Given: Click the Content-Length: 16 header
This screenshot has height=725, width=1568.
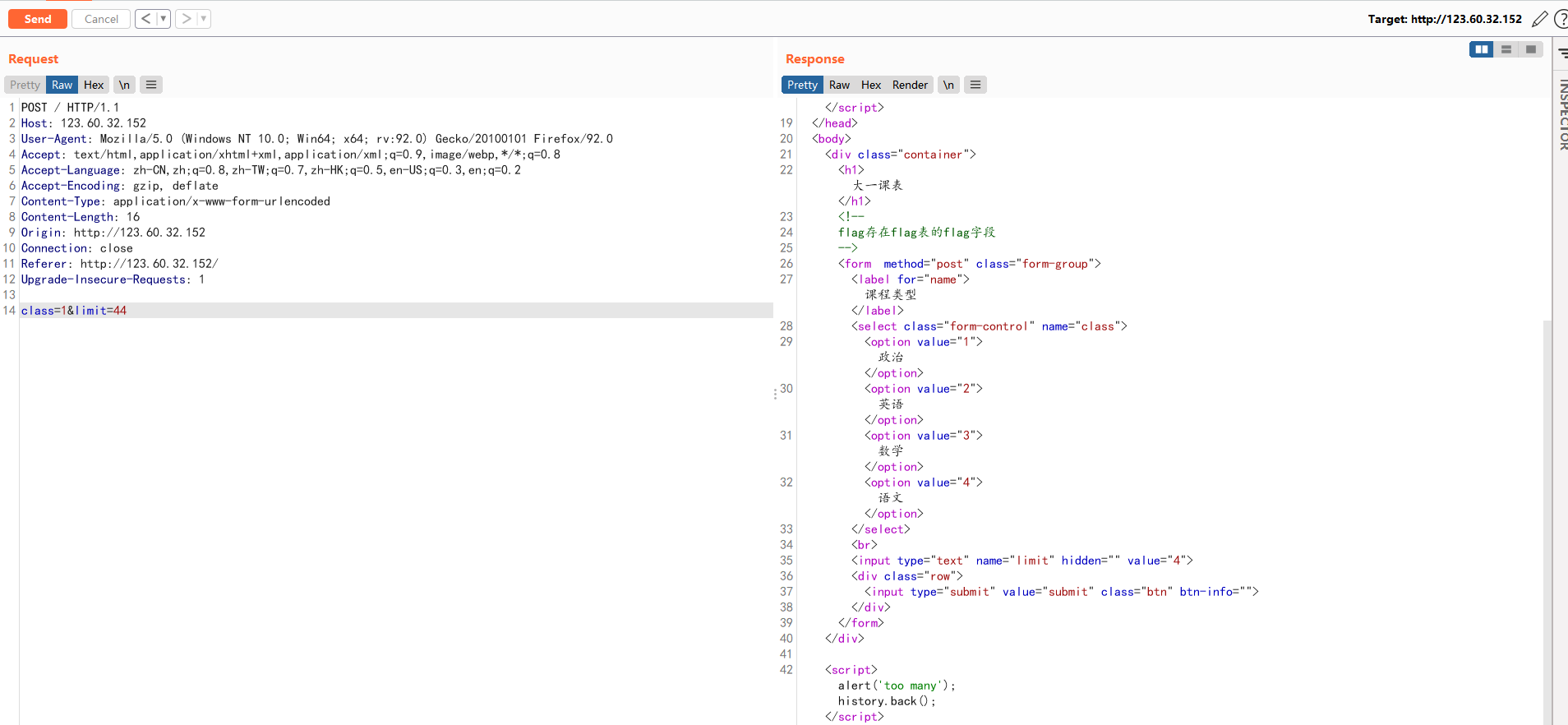Looking at the screenshot, I should coord(81,217).
